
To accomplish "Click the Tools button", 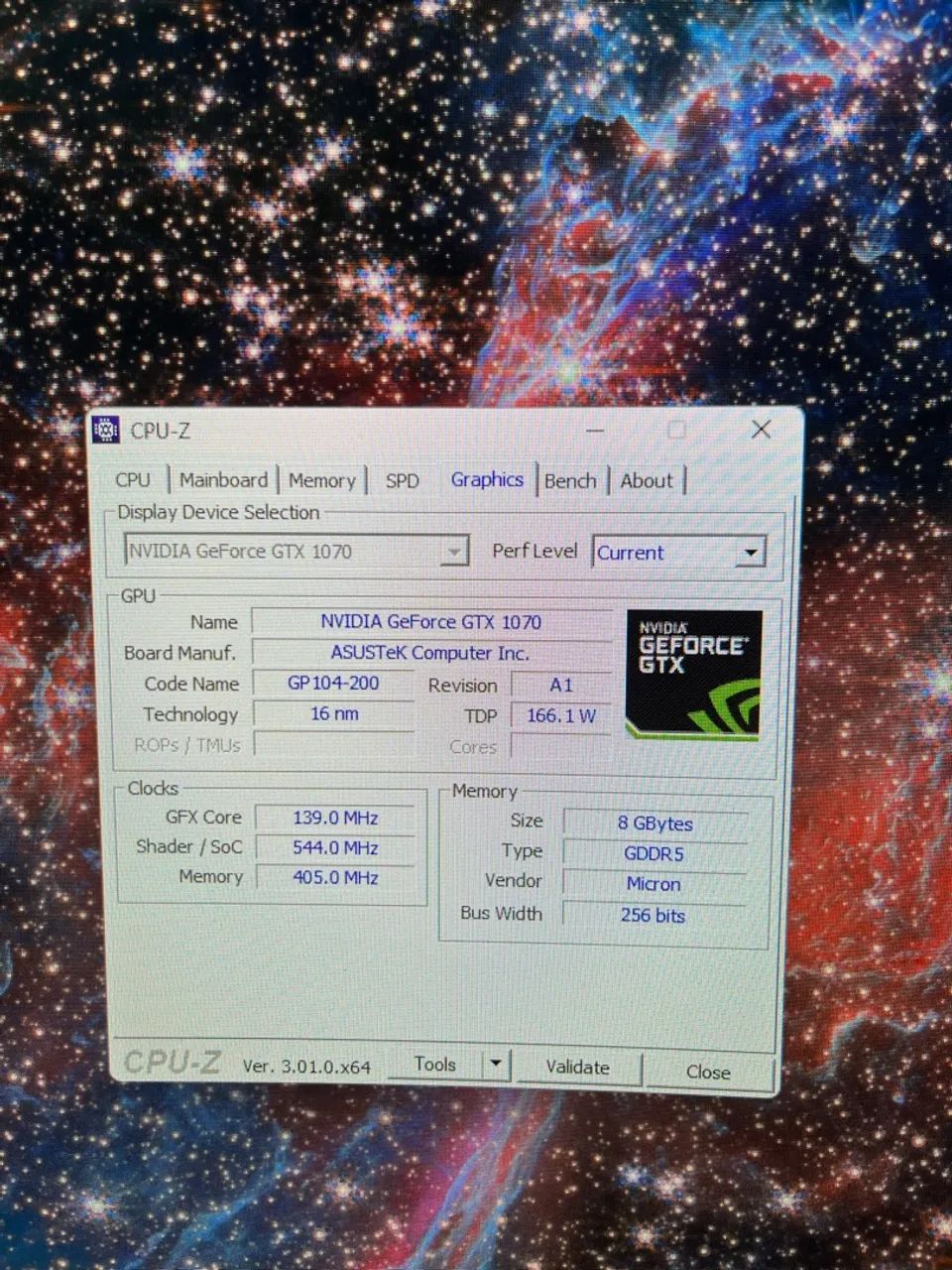I will click(434, 1065).
